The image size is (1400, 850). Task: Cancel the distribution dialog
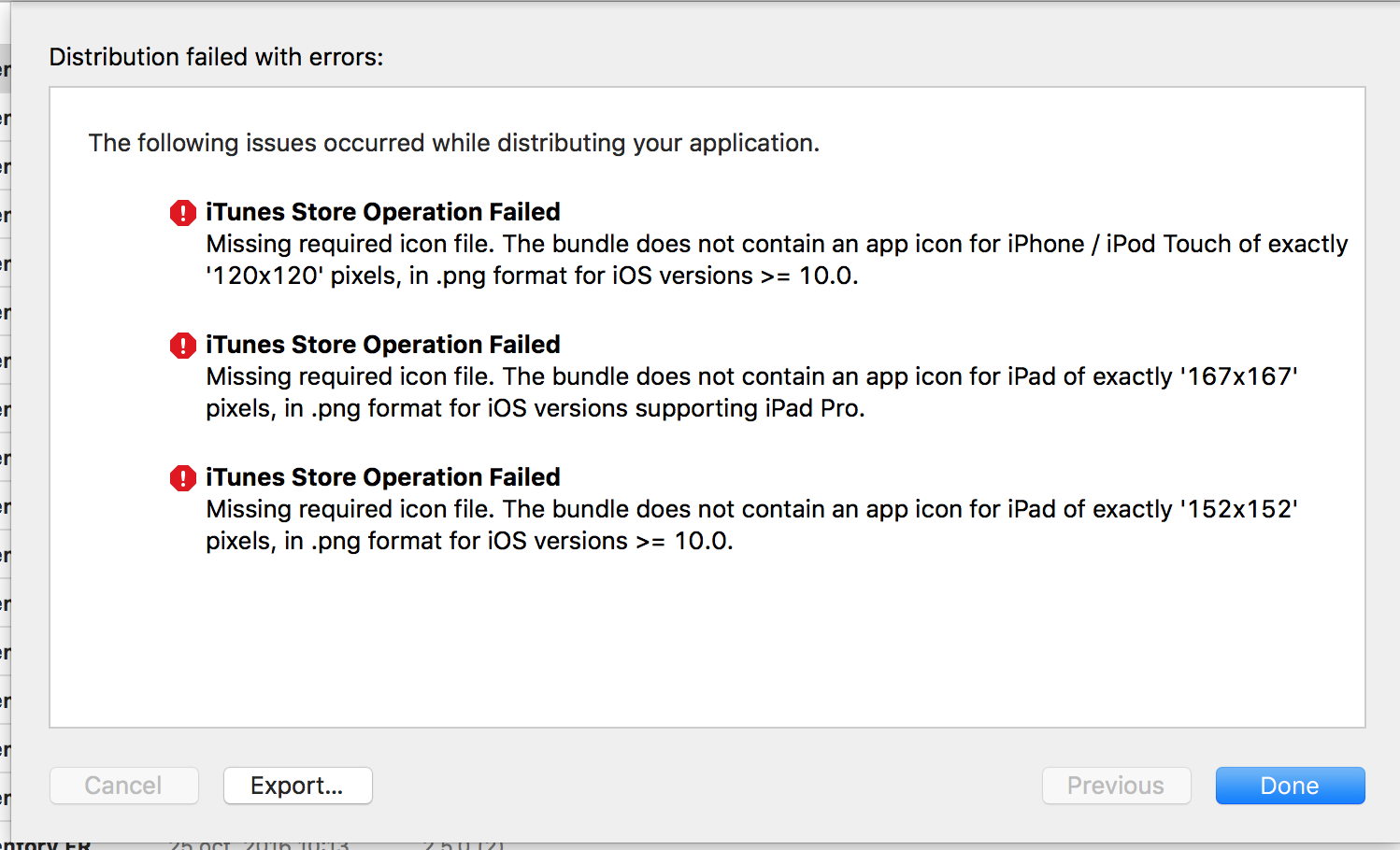tap(123, 786)
